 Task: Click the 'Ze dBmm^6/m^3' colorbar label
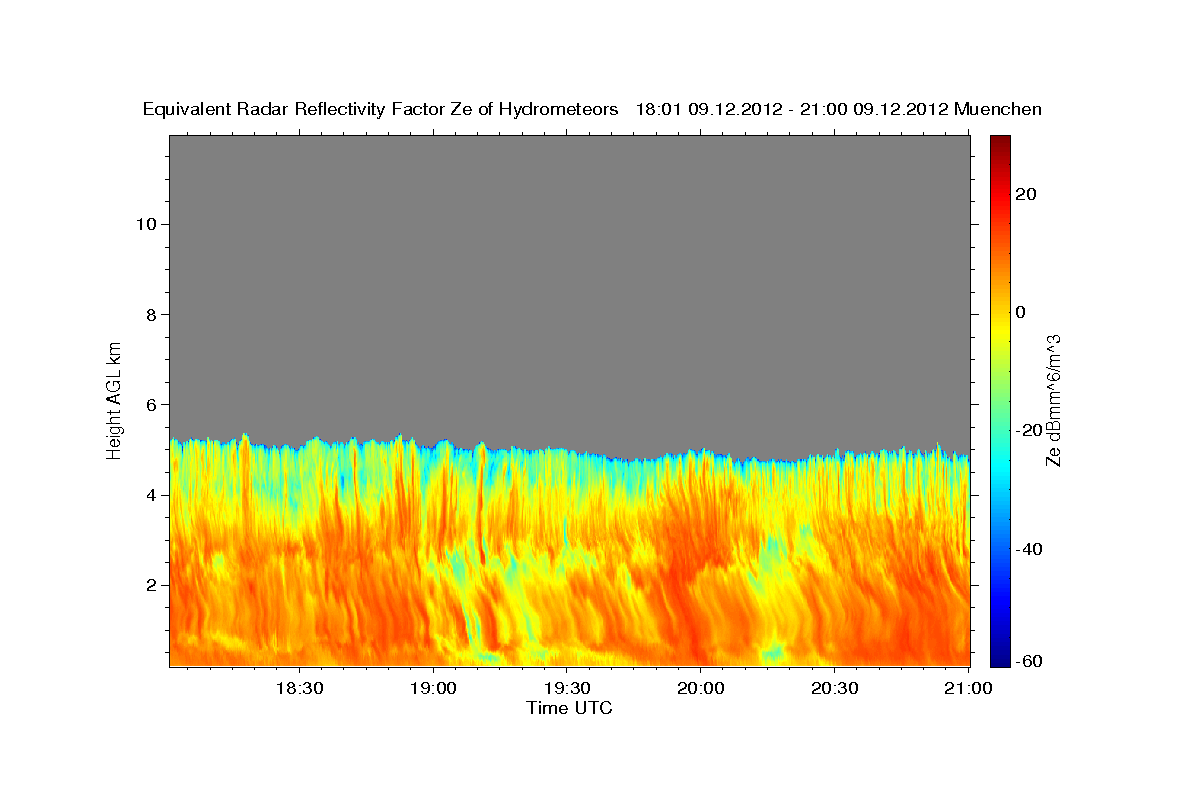click(x=1053, y=400)
